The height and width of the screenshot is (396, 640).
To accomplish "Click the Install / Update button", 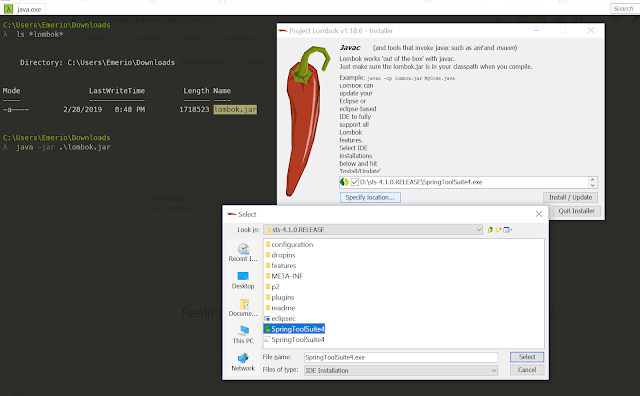I will (570, 198).
